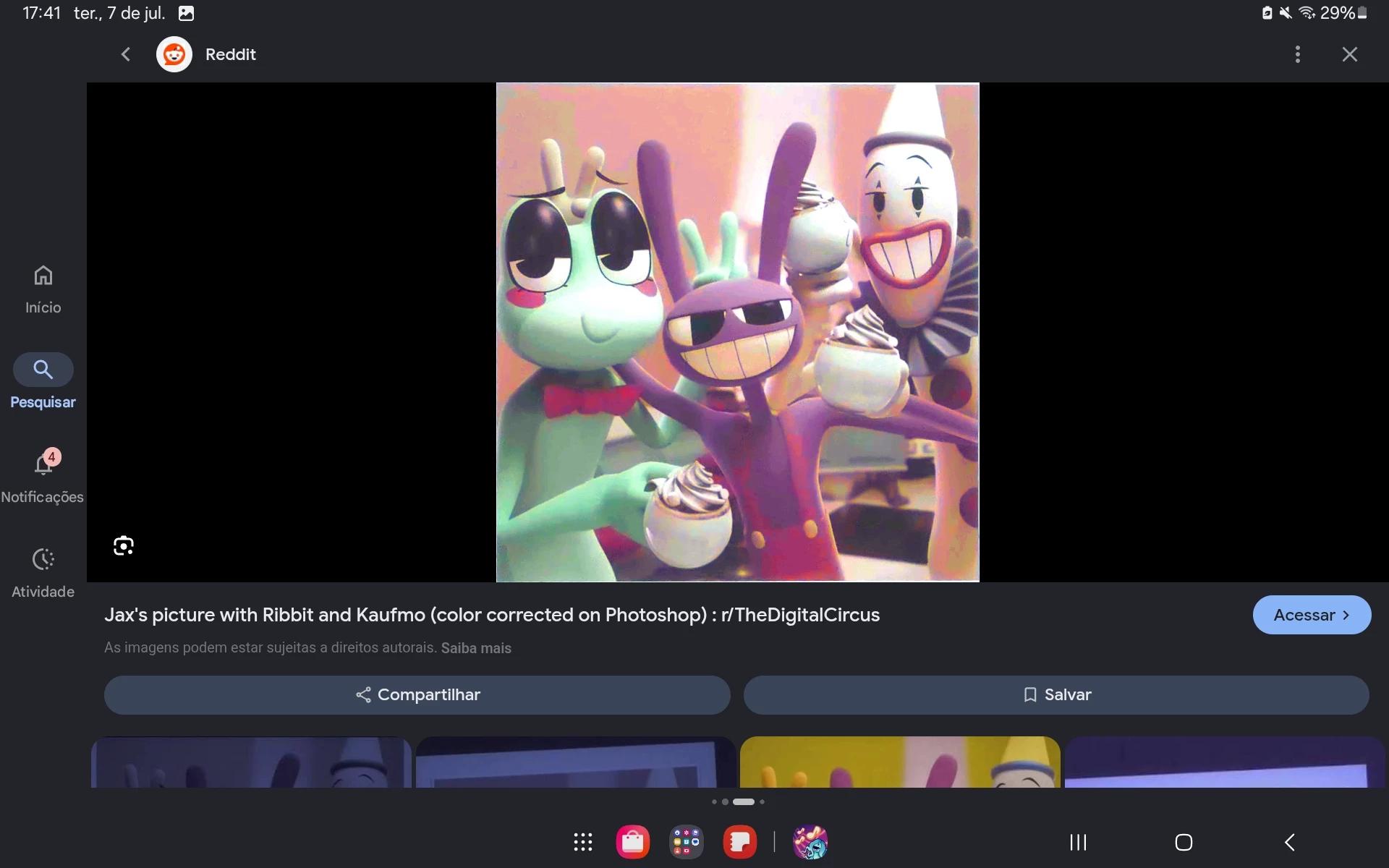
Task: Tap the page indicator dots
Action: click(x=738, y=801)
